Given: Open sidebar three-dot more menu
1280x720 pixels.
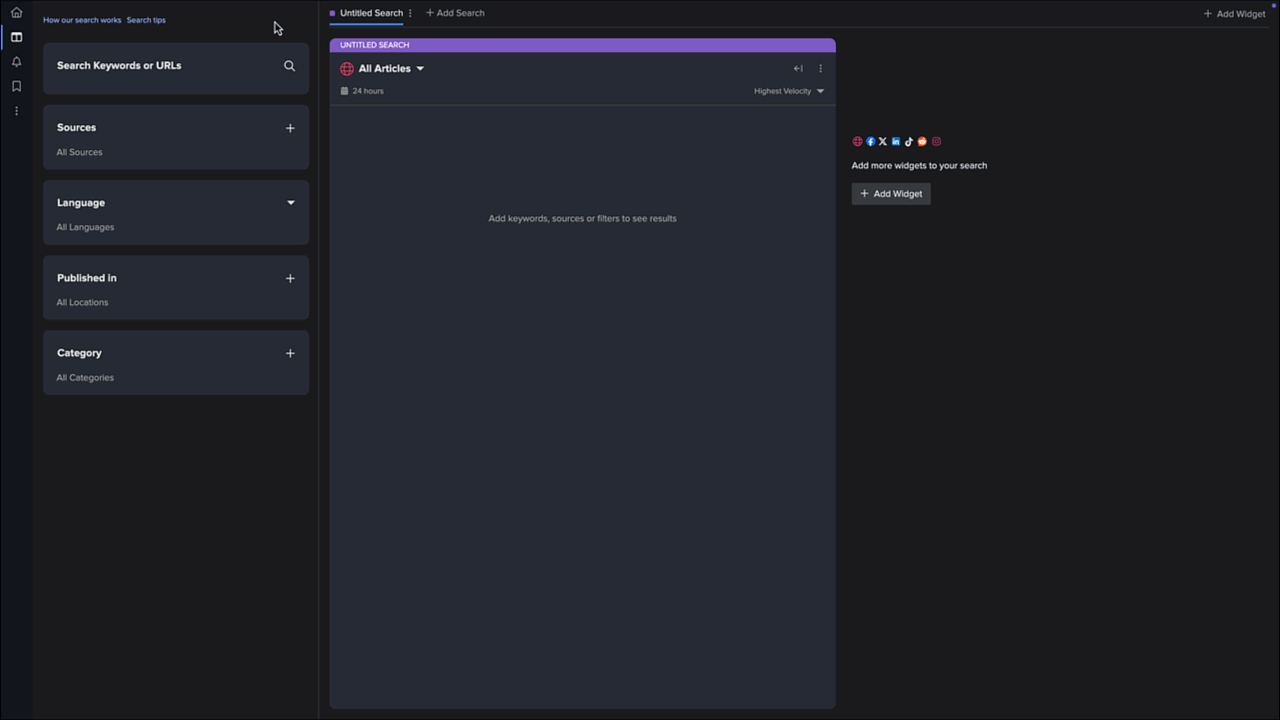Looking at the screenshot, I should click(x=16, y=111).
